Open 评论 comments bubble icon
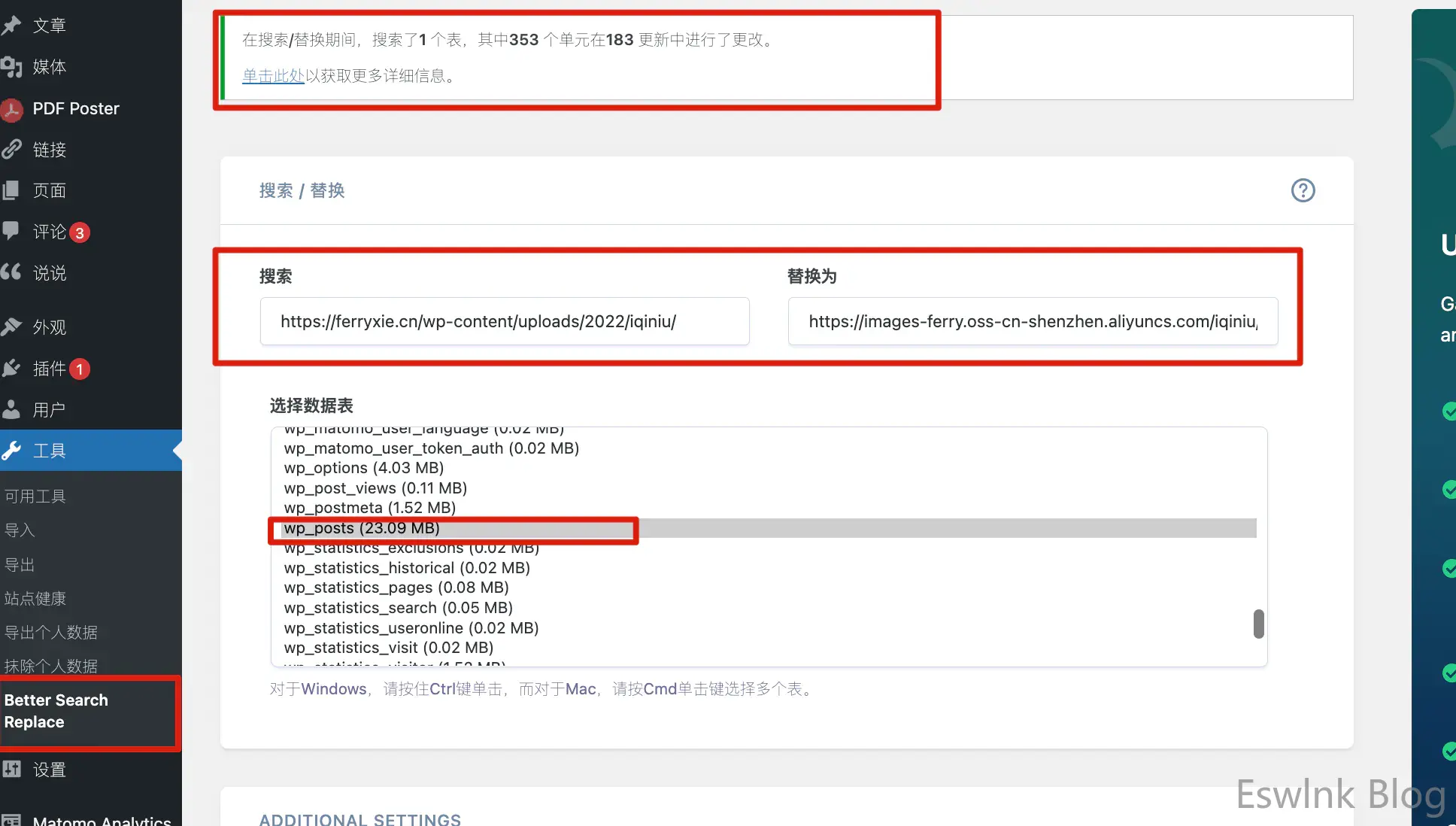Viewport: 1456px width, 826px height. click(11, 231)
